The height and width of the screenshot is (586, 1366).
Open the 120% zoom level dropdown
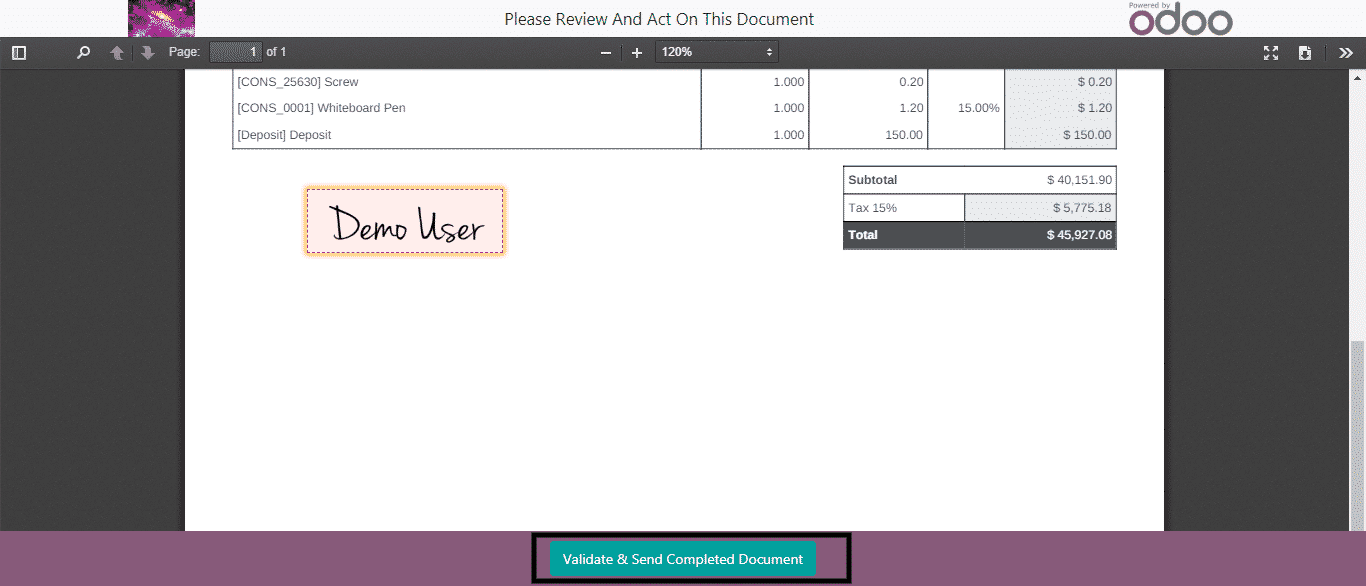click(x=716, y=52)
